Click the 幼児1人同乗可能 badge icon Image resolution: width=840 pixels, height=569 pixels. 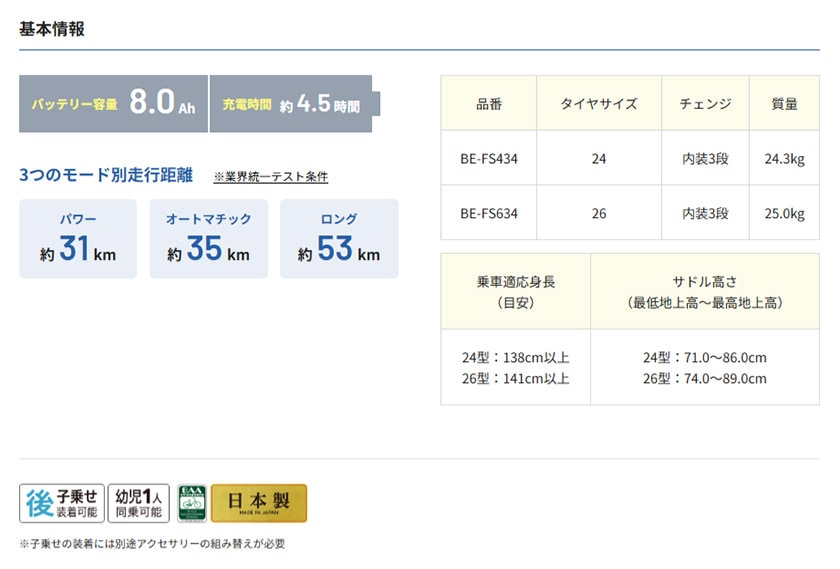pyautogui.click(x=139, y=503)
